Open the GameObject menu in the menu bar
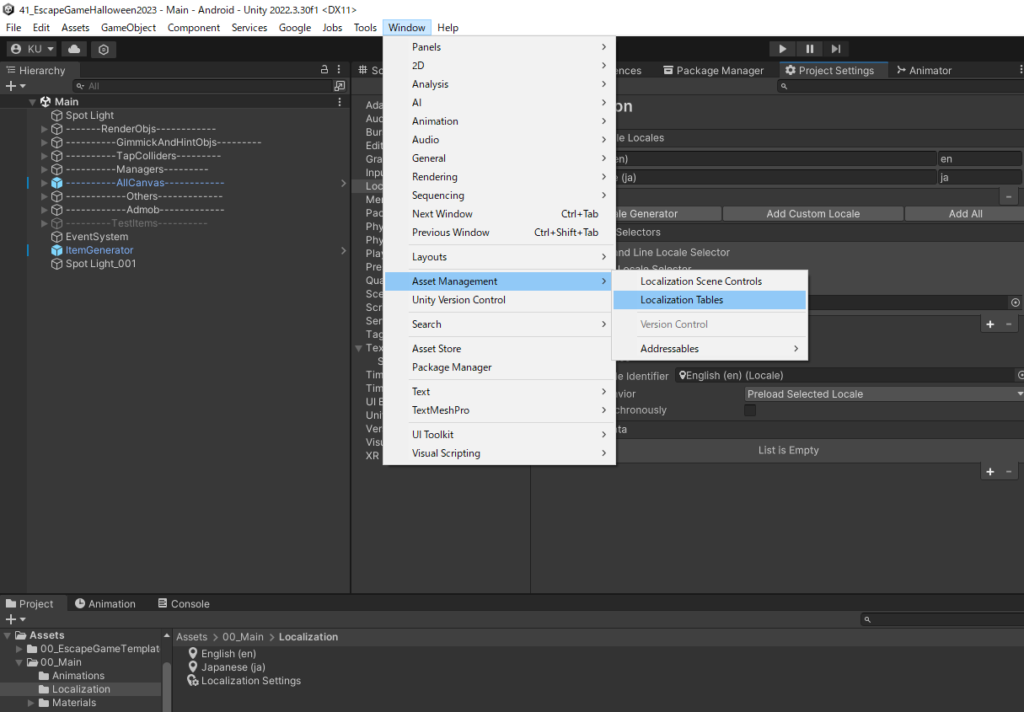 click(128, 27)
